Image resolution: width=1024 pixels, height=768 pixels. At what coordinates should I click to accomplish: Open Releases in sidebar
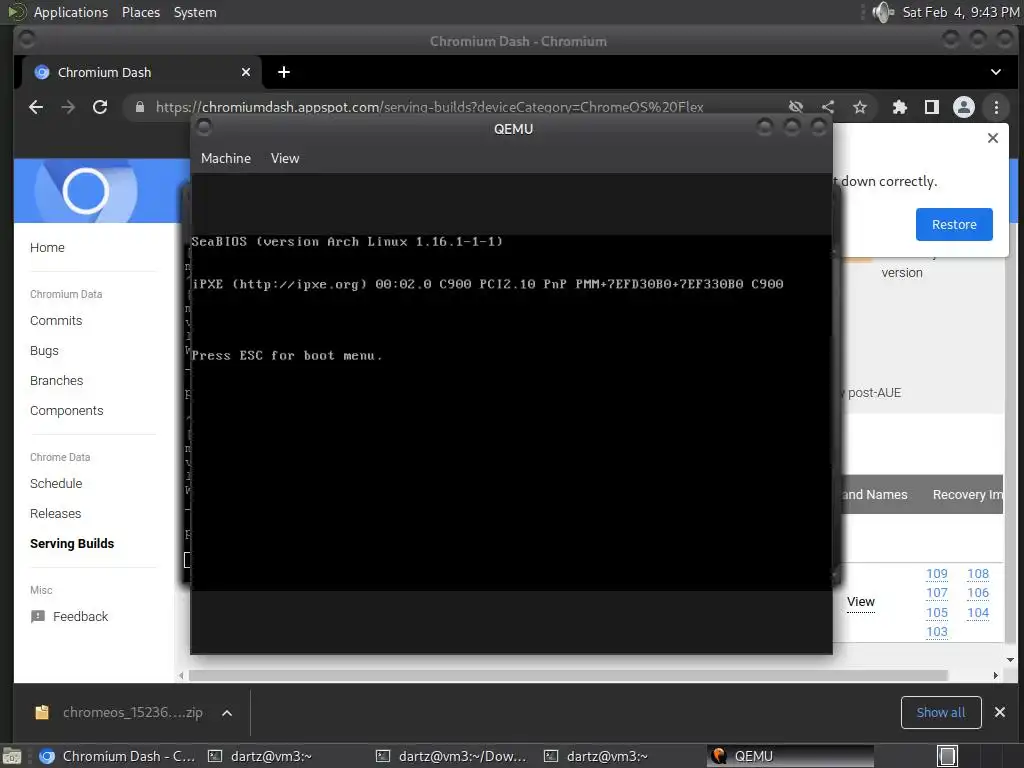[x=56, y=514]
